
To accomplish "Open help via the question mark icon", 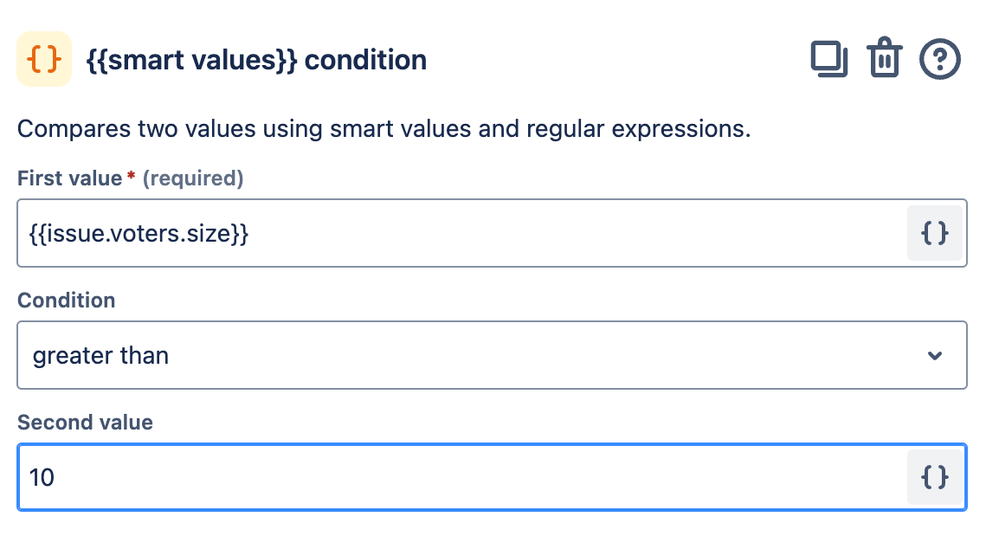I will 939,60.
